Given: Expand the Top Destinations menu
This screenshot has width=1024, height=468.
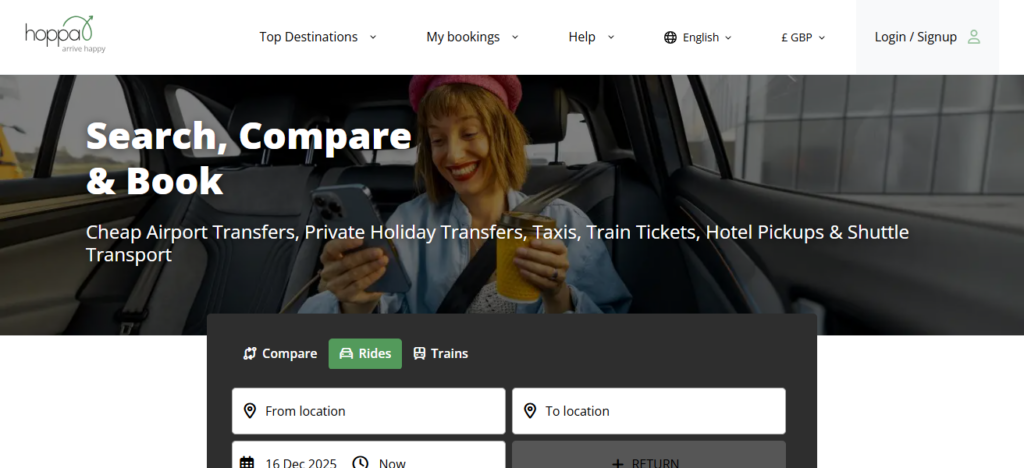Looking at the screenshot, I should (x=318, y=37).
